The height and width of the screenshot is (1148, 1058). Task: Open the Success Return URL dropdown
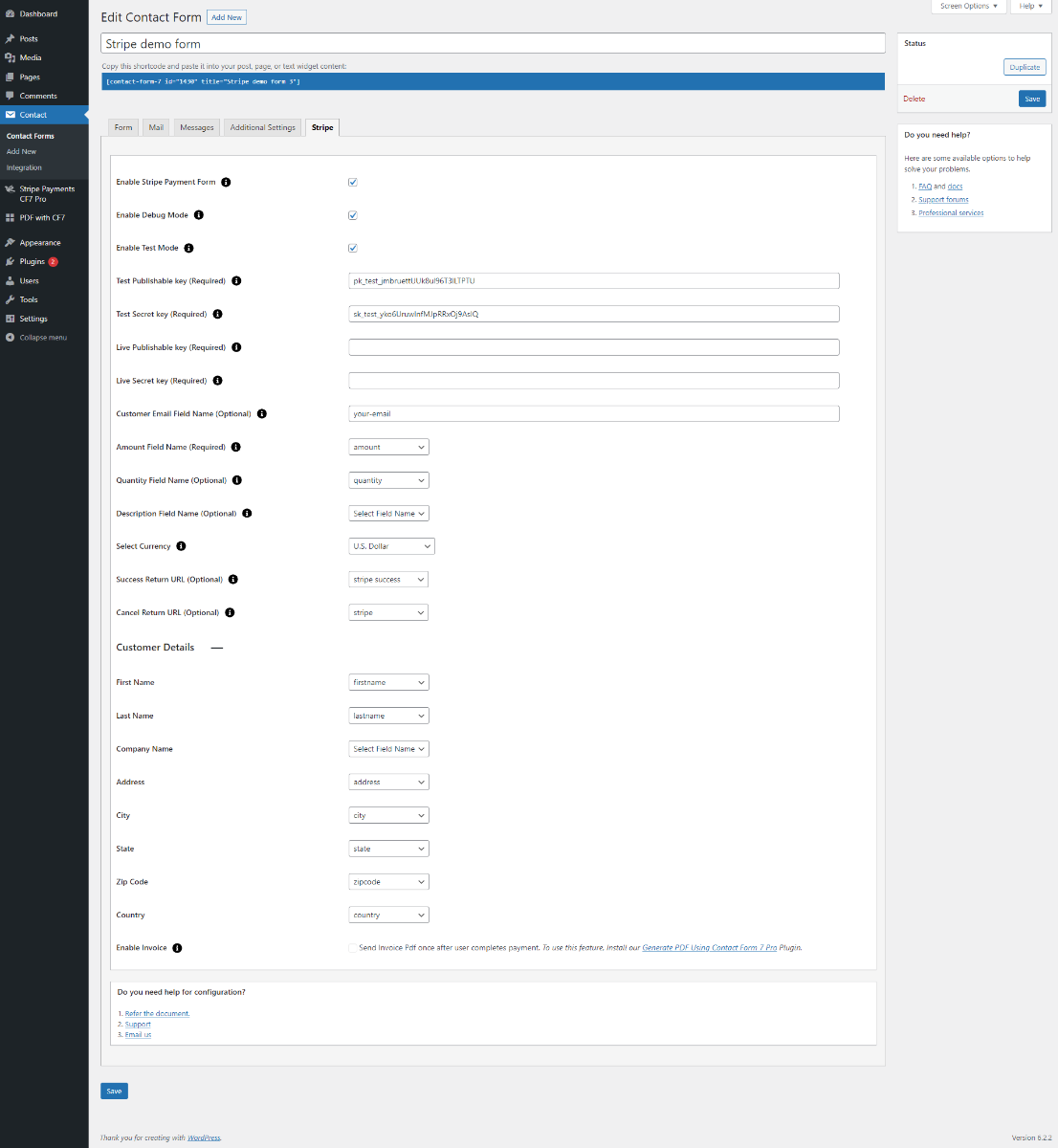389,580
